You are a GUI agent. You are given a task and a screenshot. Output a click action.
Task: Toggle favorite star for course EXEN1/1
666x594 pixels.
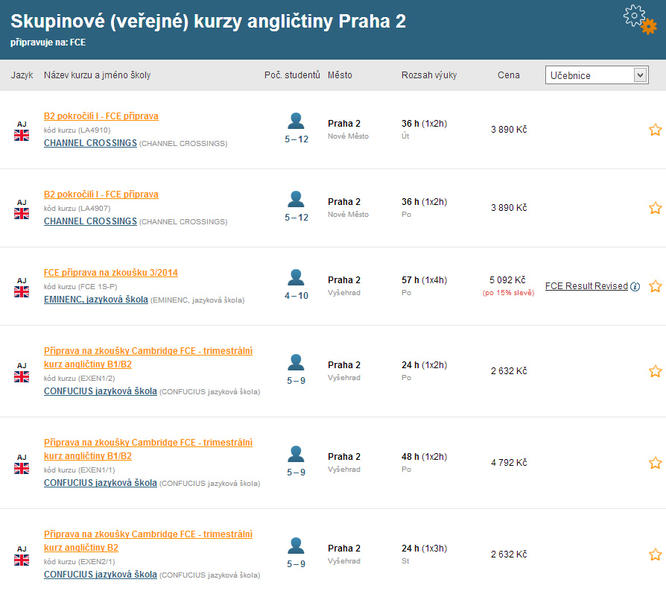click(x=655, y=463)
